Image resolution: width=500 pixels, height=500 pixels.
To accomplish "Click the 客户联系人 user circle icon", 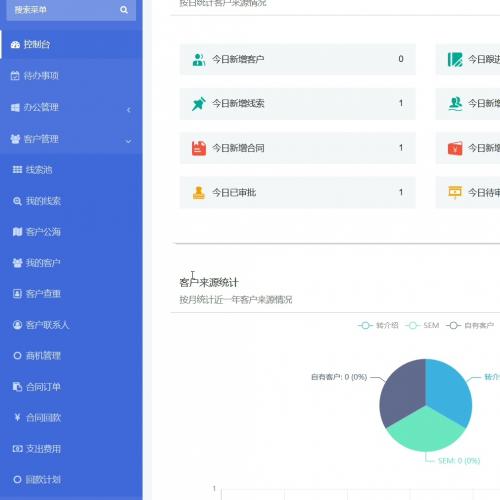I will (17, 325).
